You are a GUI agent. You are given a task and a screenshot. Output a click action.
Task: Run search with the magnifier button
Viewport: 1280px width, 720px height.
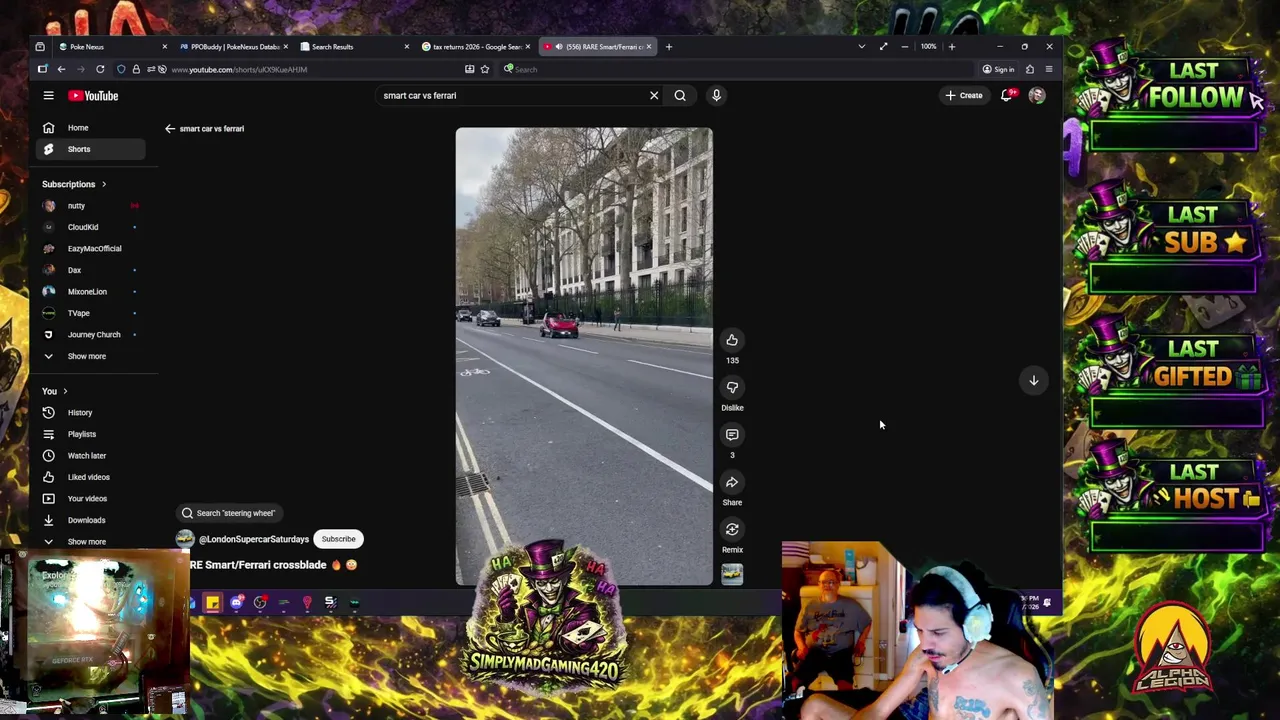click(680, 95)
